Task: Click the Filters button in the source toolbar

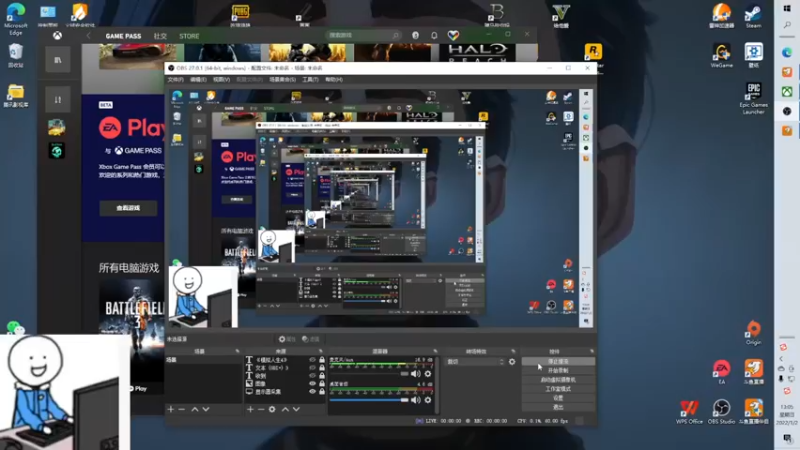Action: click(311, 339)
